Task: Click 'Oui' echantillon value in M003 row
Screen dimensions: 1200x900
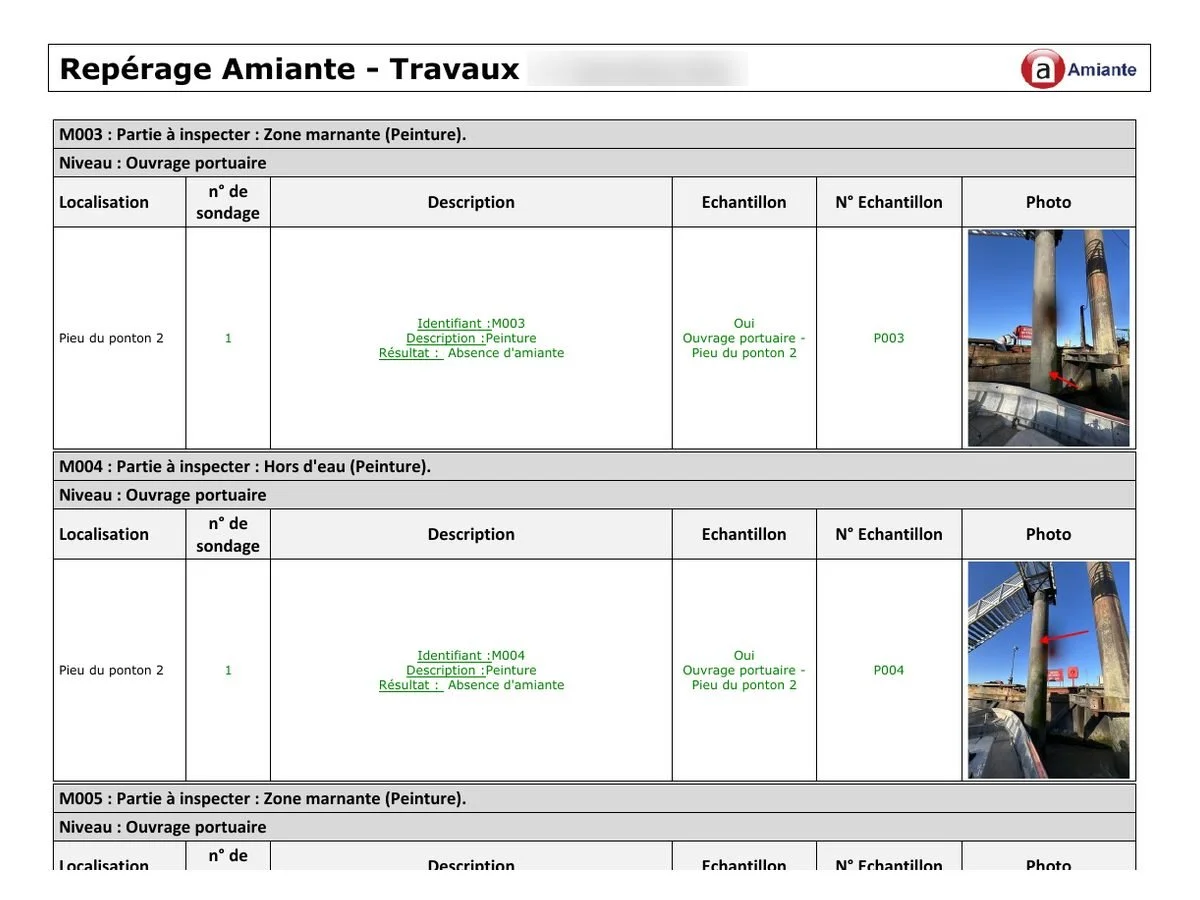Action: coord(744,324)
